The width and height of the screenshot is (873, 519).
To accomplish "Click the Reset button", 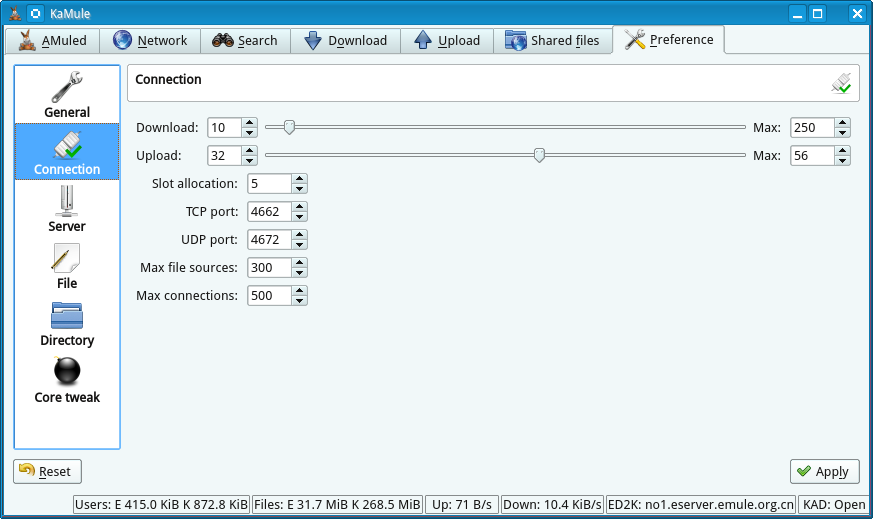I will pyautogui.click(x=47, y=471).
